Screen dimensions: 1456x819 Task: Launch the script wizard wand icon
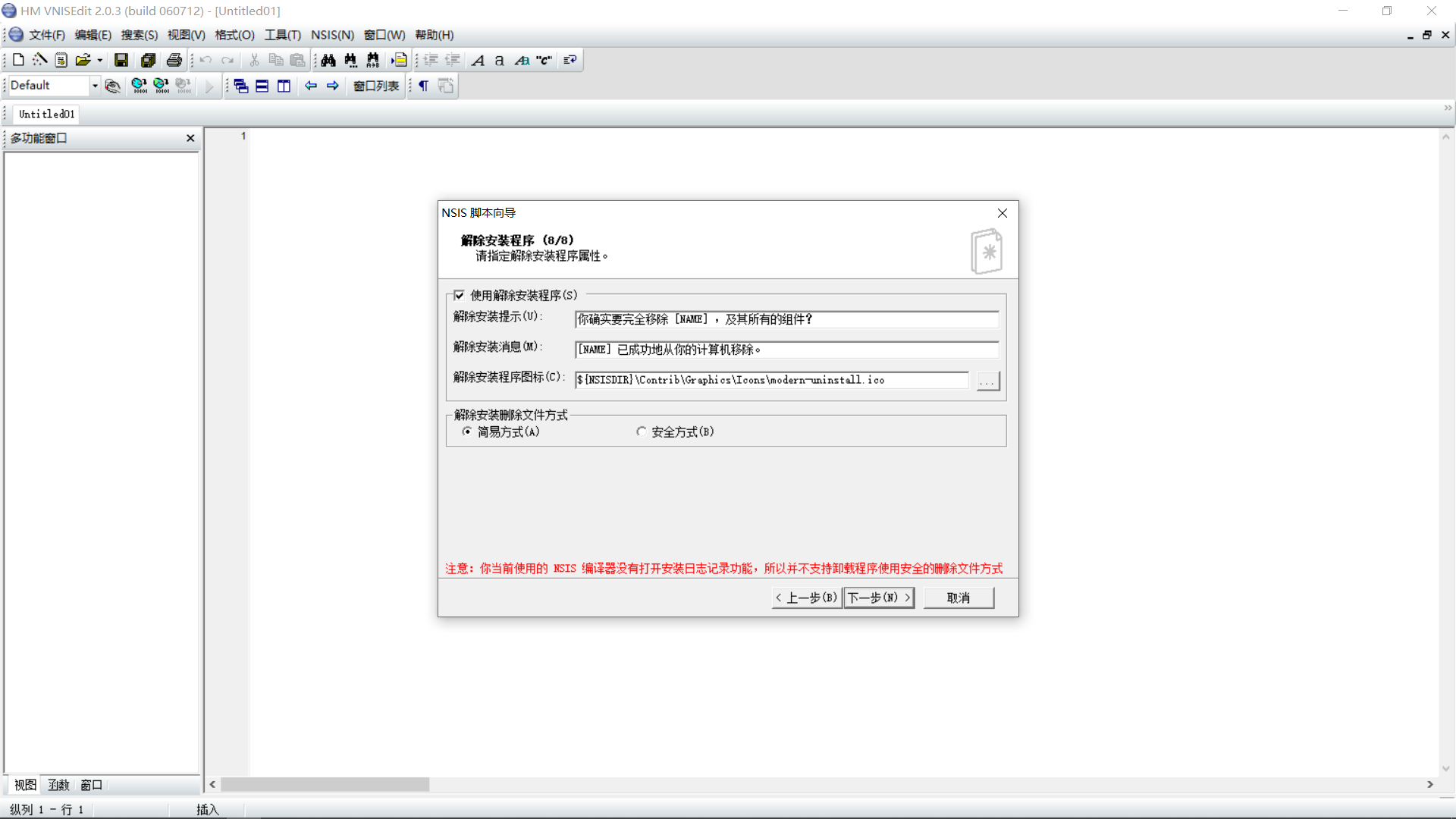click(x=40, y=60)
